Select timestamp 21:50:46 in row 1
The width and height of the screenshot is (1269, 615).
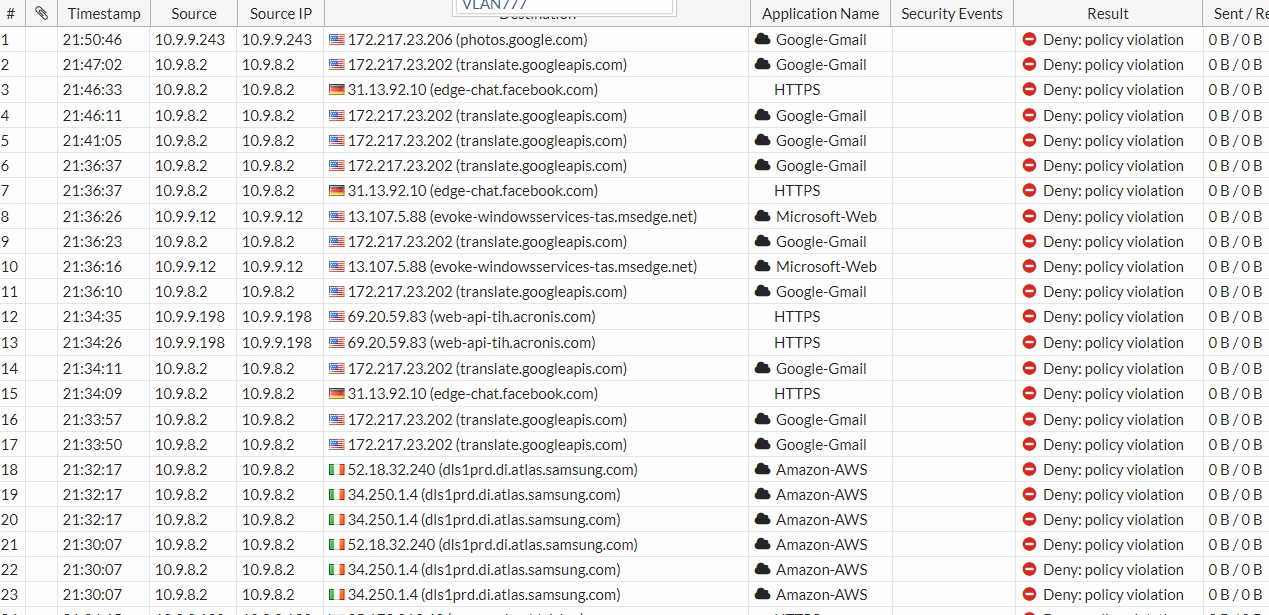[92, 40]
